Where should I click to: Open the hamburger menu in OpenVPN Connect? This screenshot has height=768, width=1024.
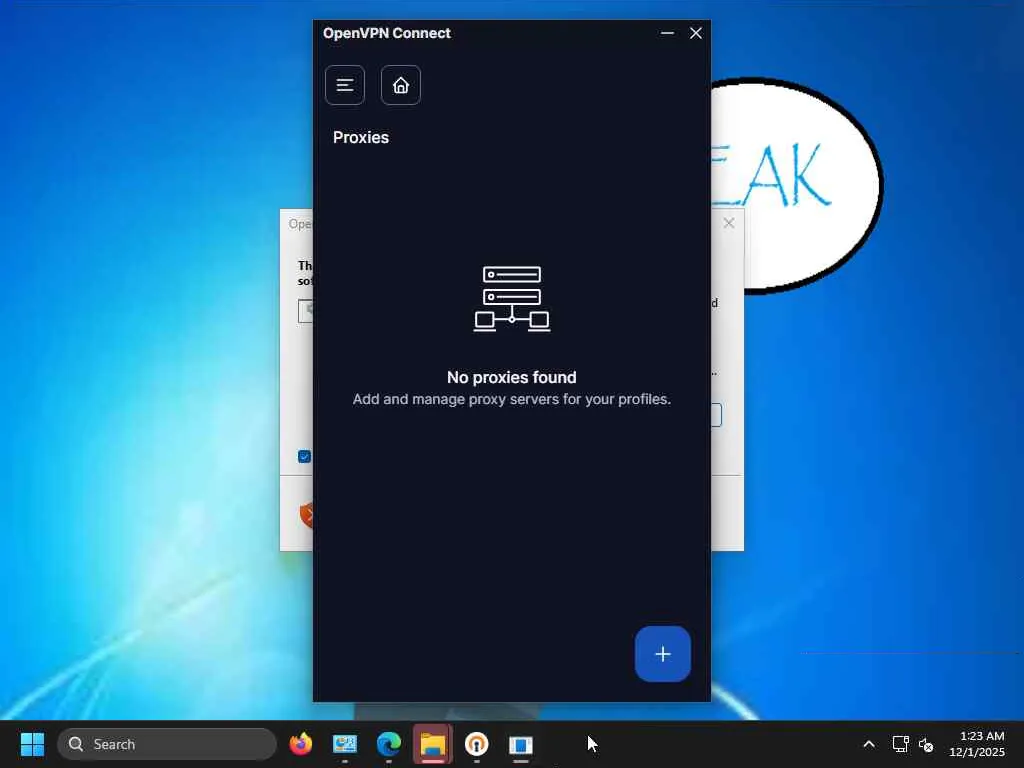(x=345, y=85)
